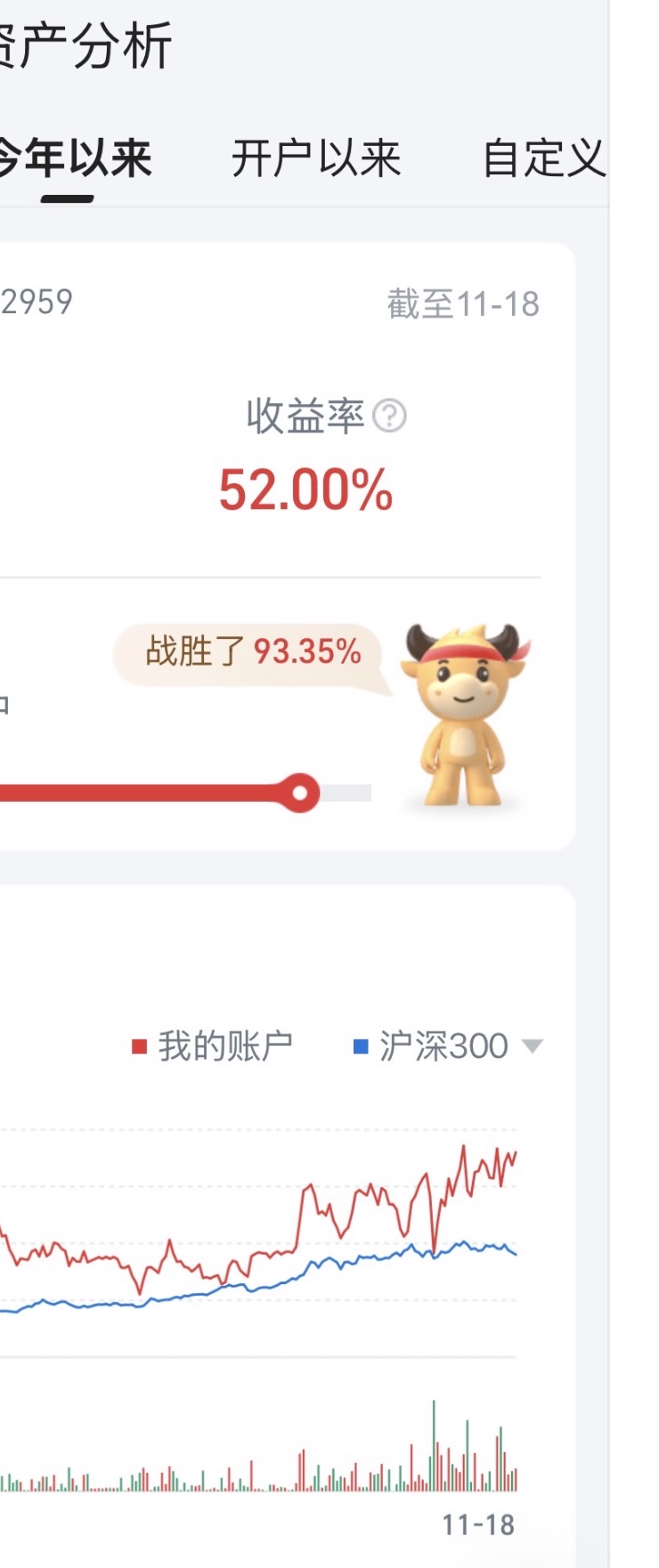
Task: Tap the 战胜了 93.35% speech bubble
Action: (250, 654)
